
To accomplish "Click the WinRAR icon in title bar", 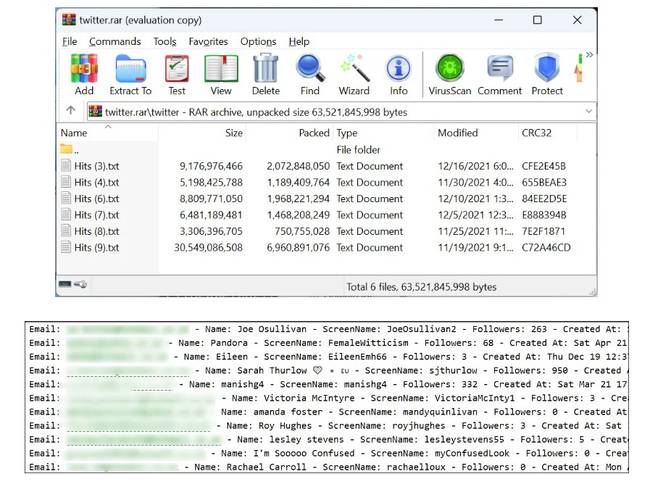I will pos(69,19).
